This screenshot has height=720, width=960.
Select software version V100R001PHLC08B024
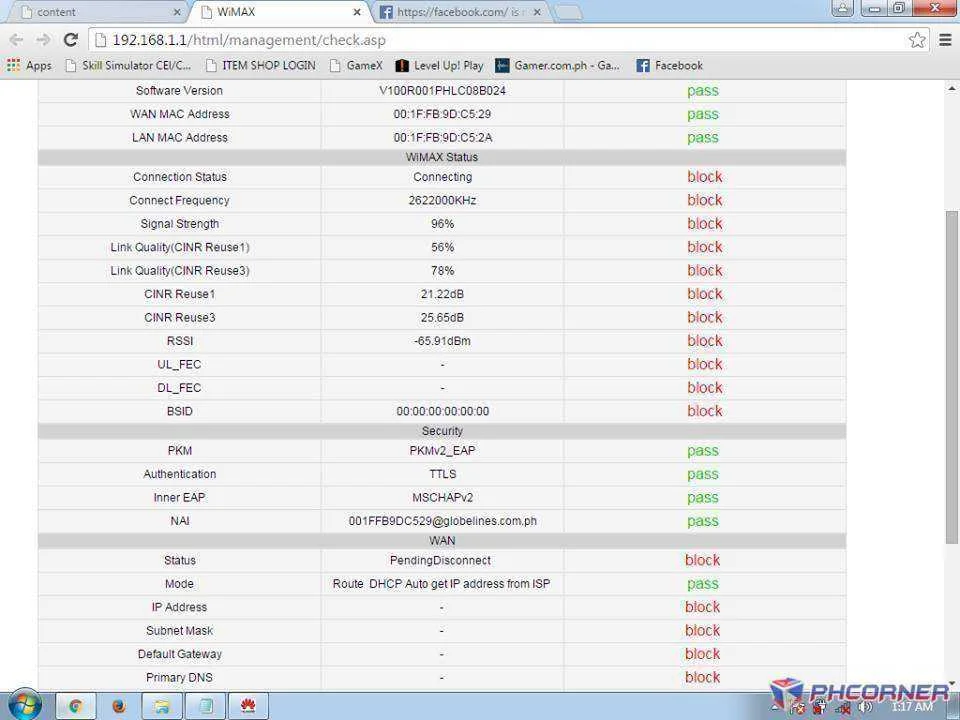coord(442,91)
